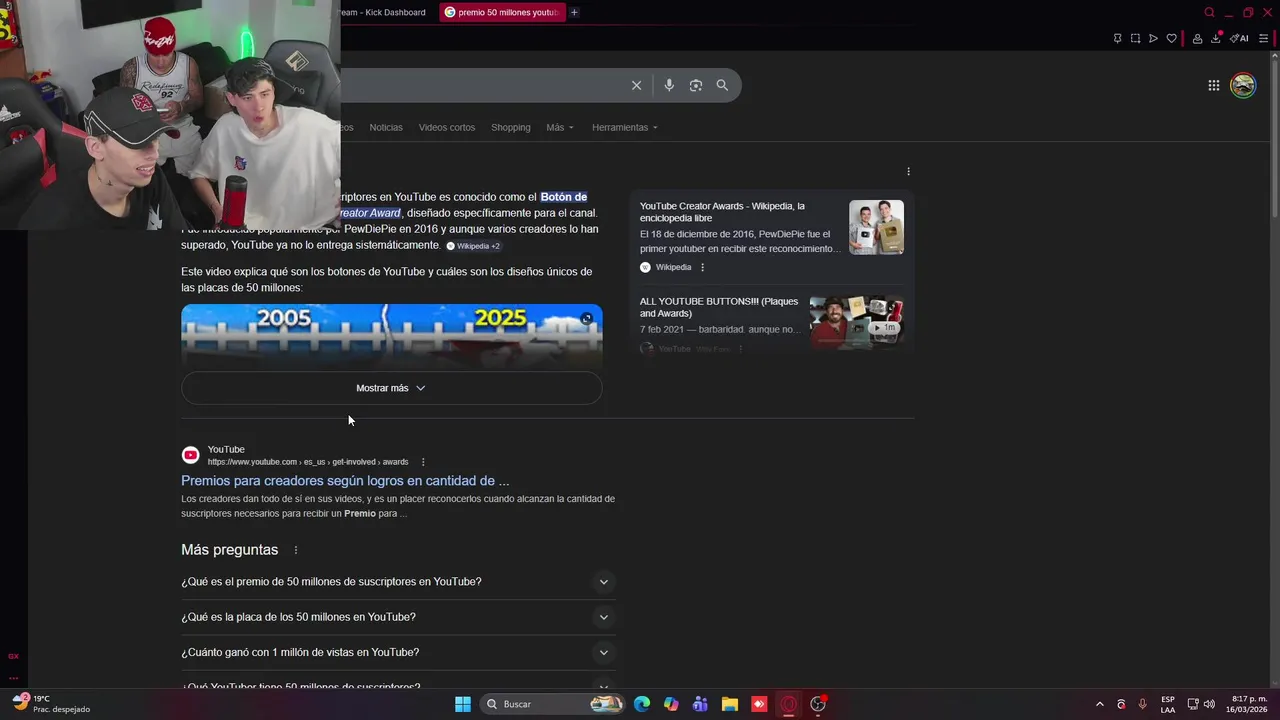Open Copilot from the taskbar
This screenshot has width=1280, height=720.
click(671, 704)
